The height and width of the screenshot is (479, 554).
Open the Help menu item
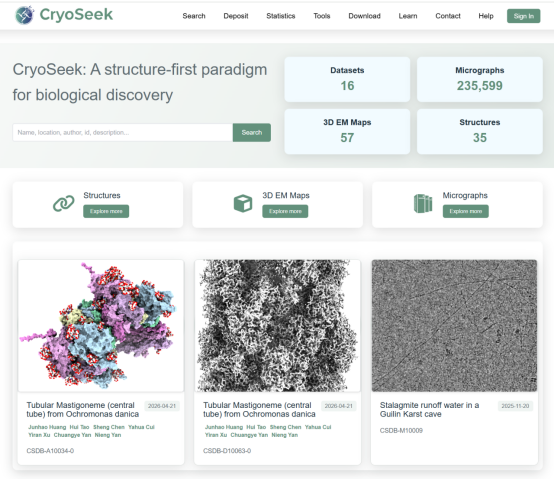[486, 16]
